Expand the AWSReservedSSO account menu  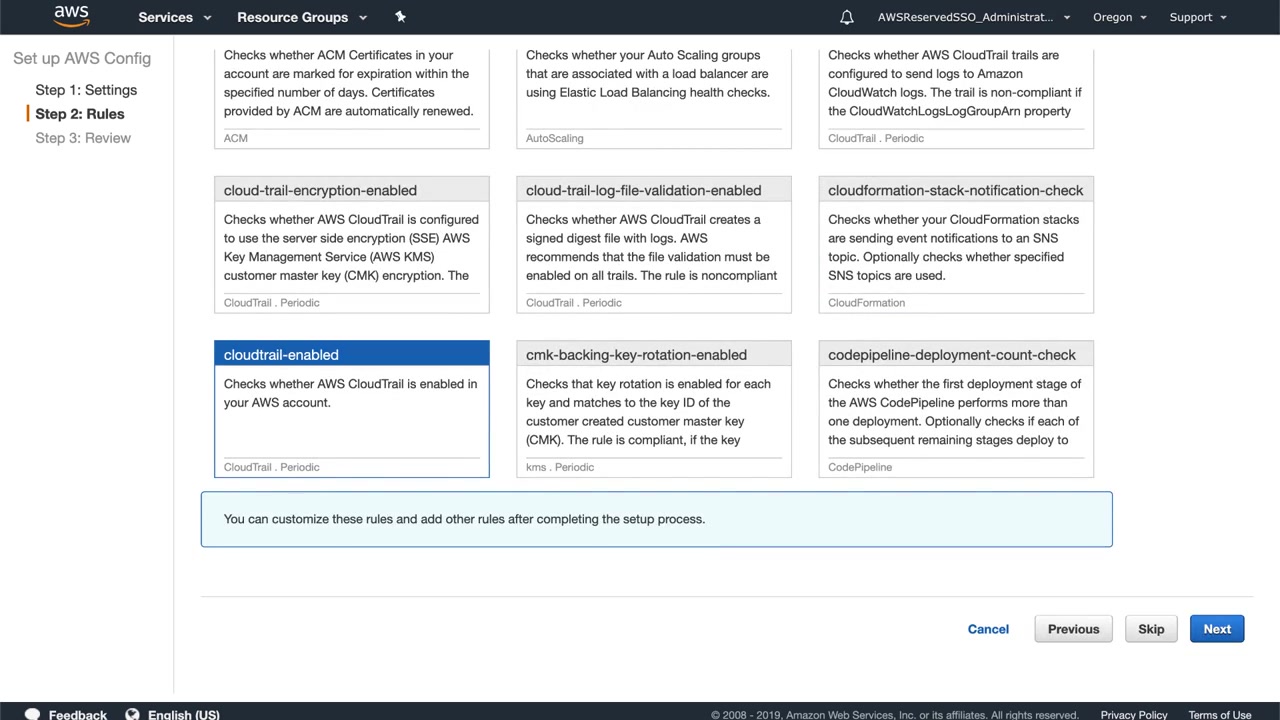[973, 17]
